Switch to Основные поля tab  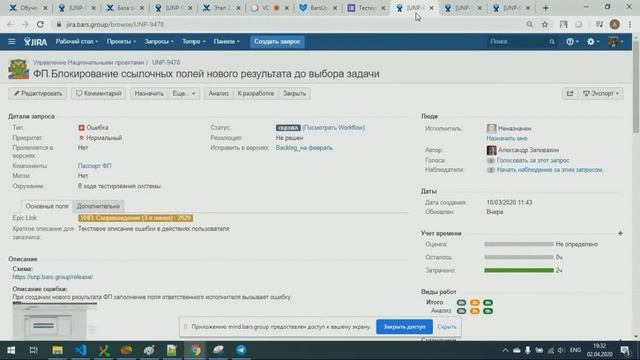click(47, 206)
